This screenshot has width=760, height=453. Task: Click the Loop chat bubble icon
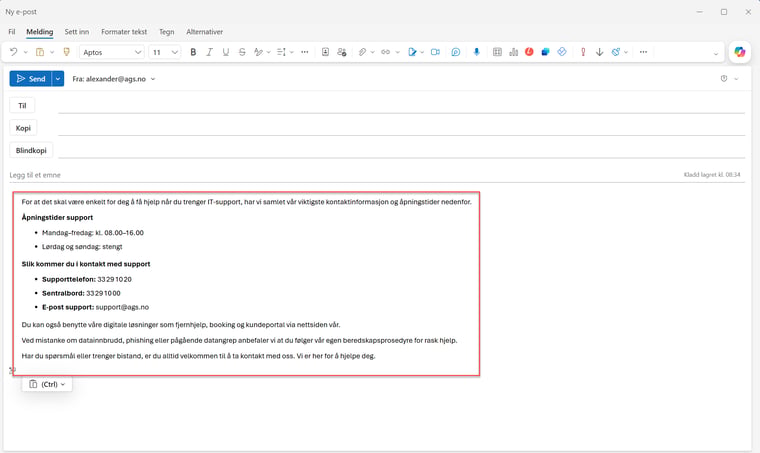456,52
